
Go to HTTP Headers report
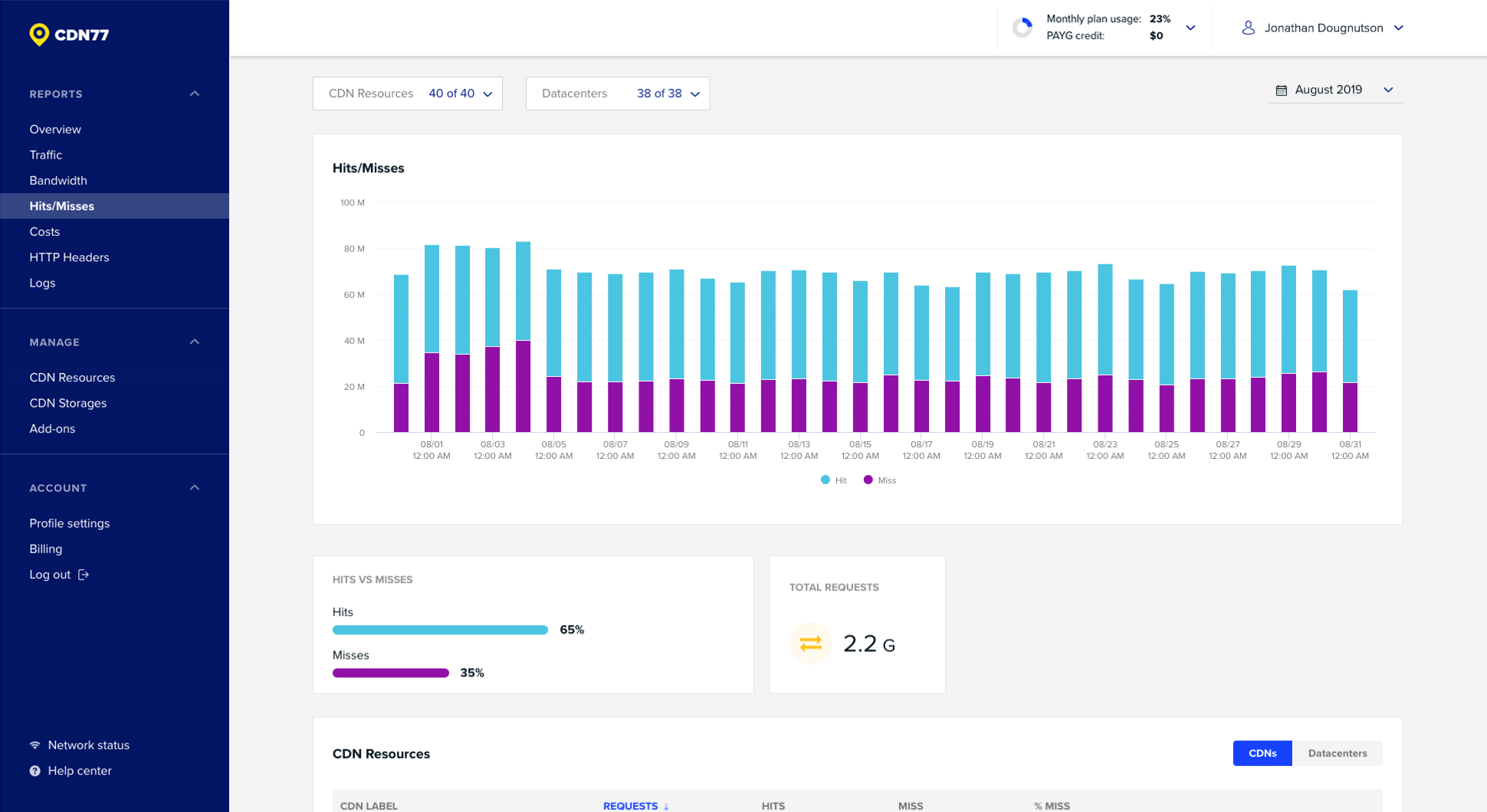coord(69,257)
